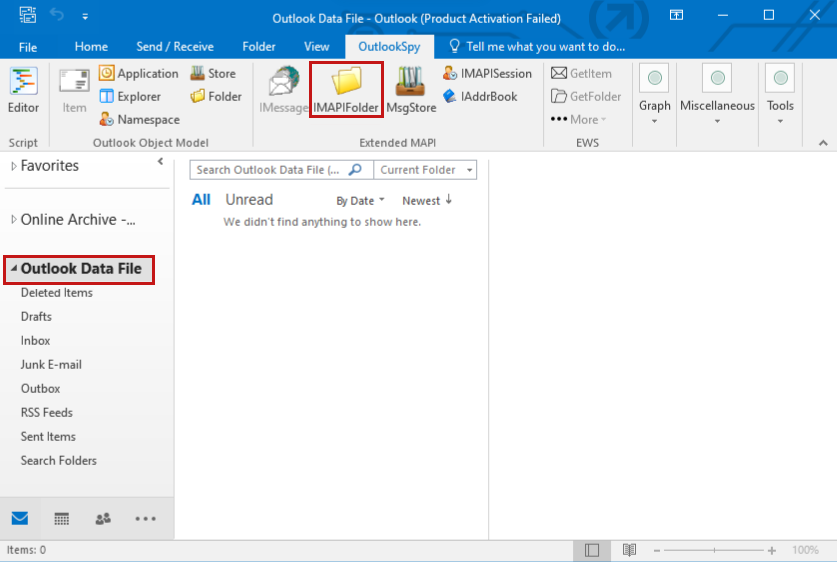Switch to the File tab
This screenshot has height=562, width=837.
click(x=28, y=47)
